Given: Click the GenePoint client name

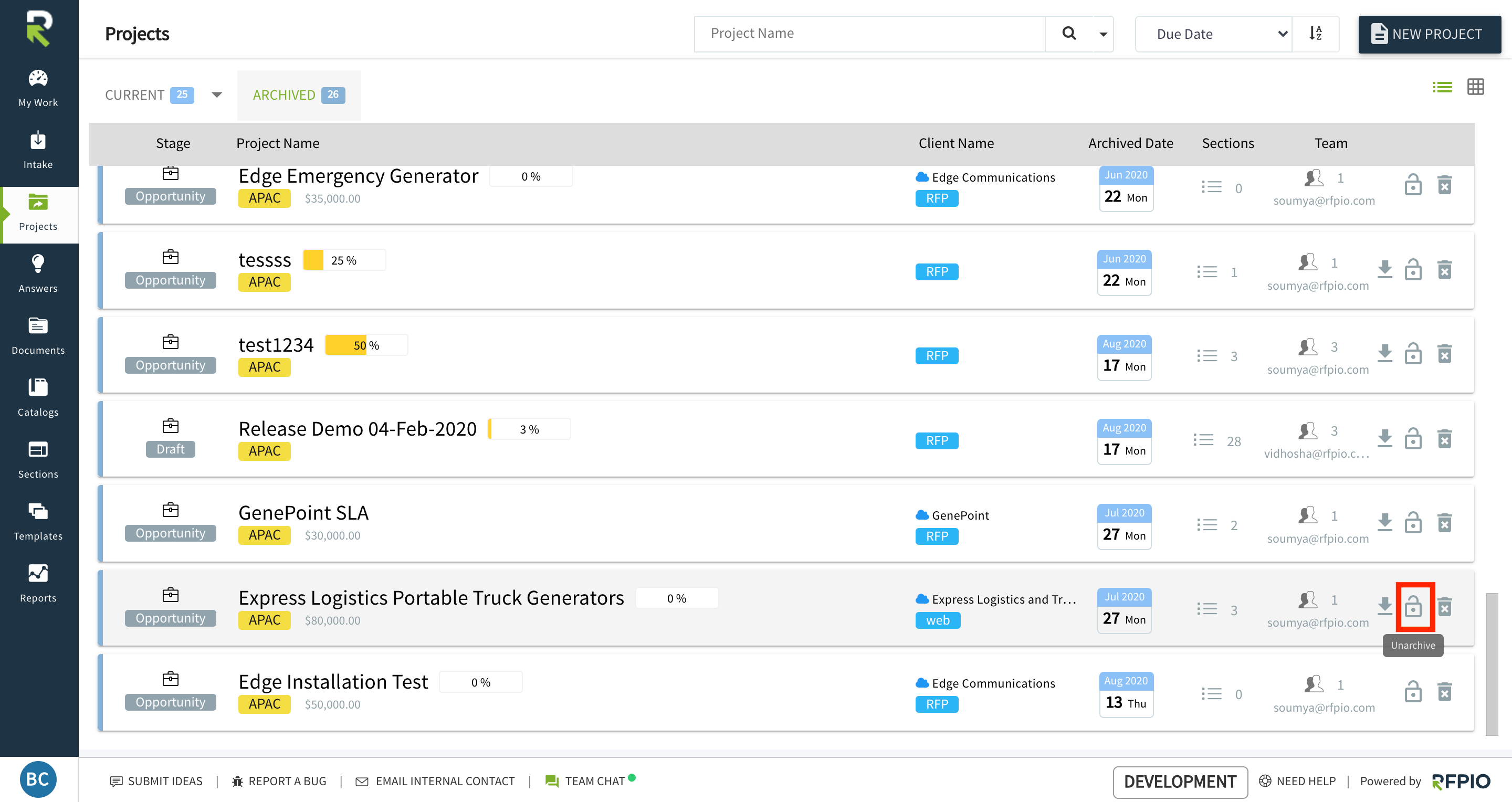Looking at the screenshot, I should click(x=960, y=515).
